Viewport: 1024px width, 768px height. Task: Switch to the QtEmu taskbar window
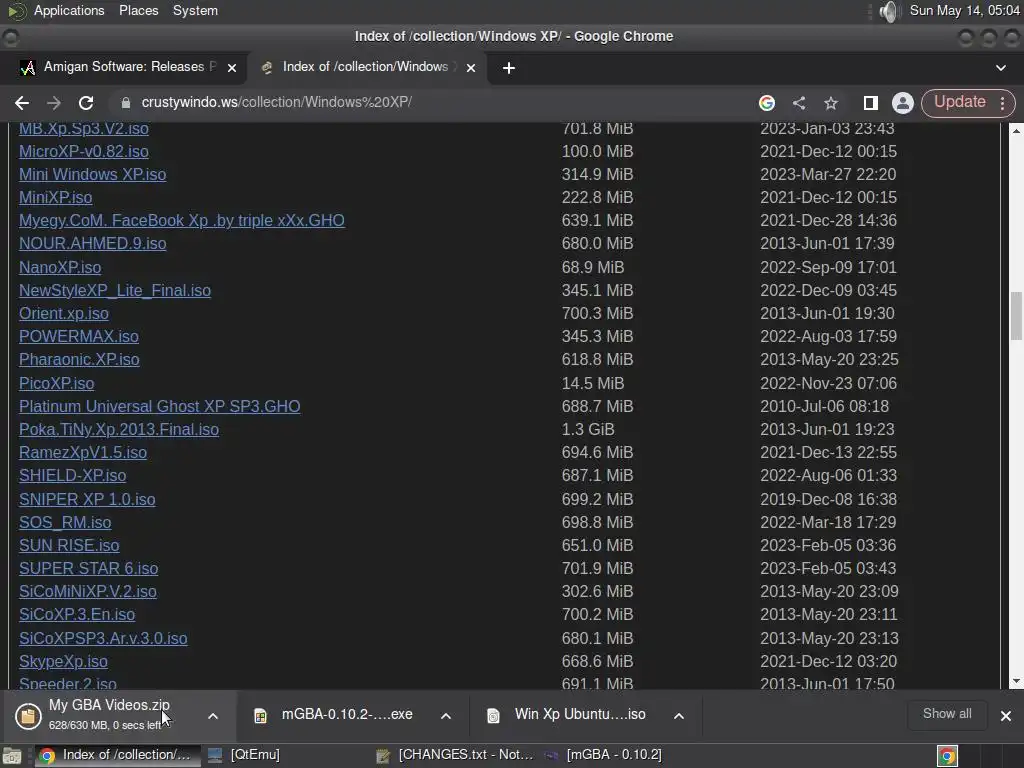[245, 755]
